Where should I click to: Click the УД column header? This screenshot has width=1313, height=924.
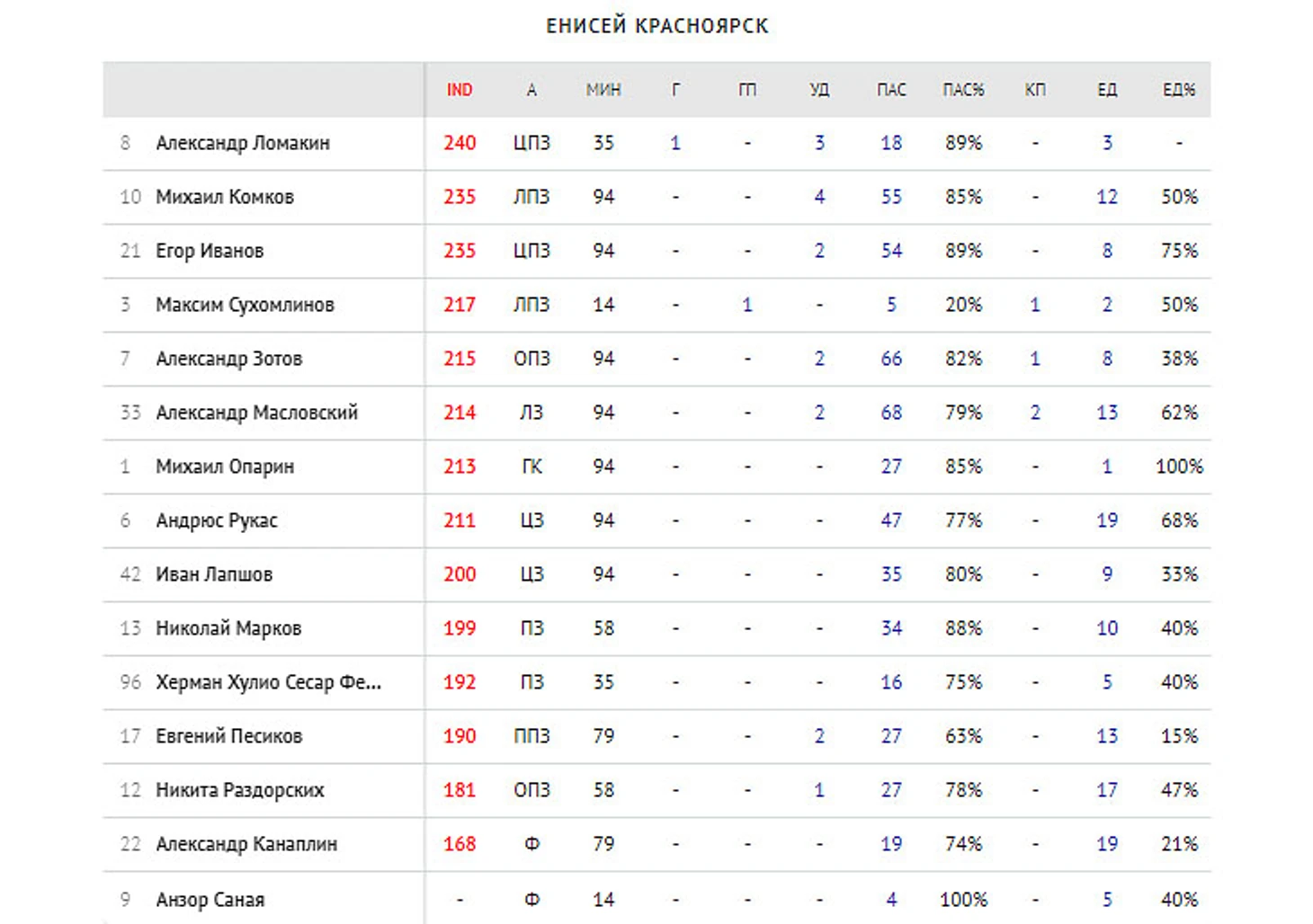(819, 90)
